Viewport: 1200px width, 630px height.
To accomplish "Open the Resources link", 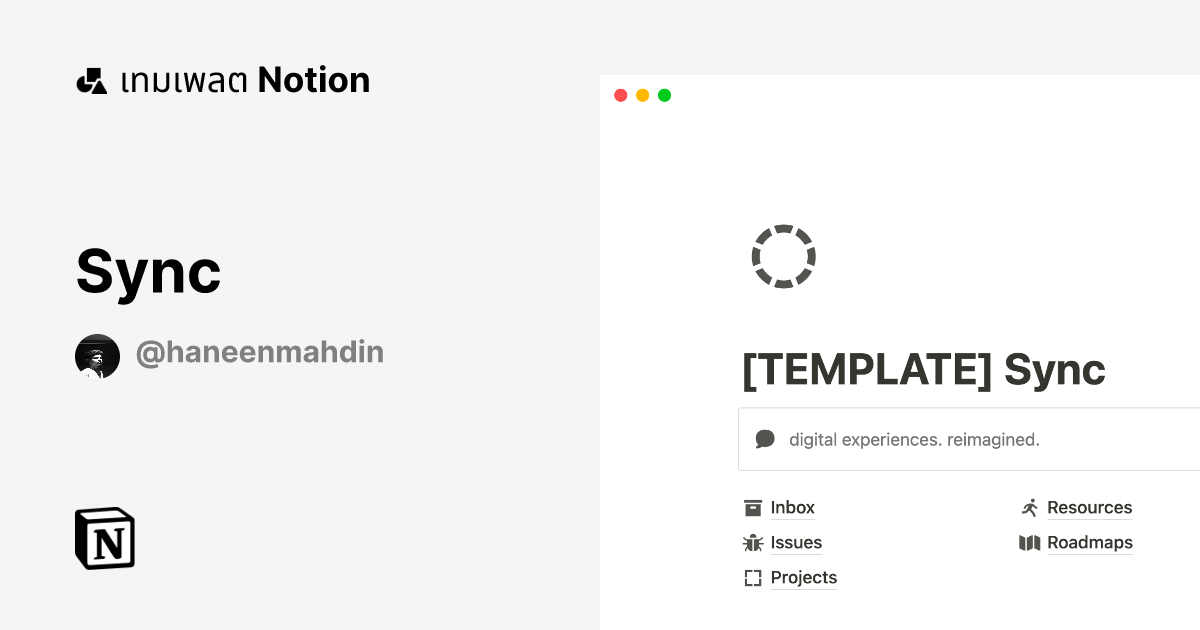I will pyautogui.click(x=1089, y=507).
